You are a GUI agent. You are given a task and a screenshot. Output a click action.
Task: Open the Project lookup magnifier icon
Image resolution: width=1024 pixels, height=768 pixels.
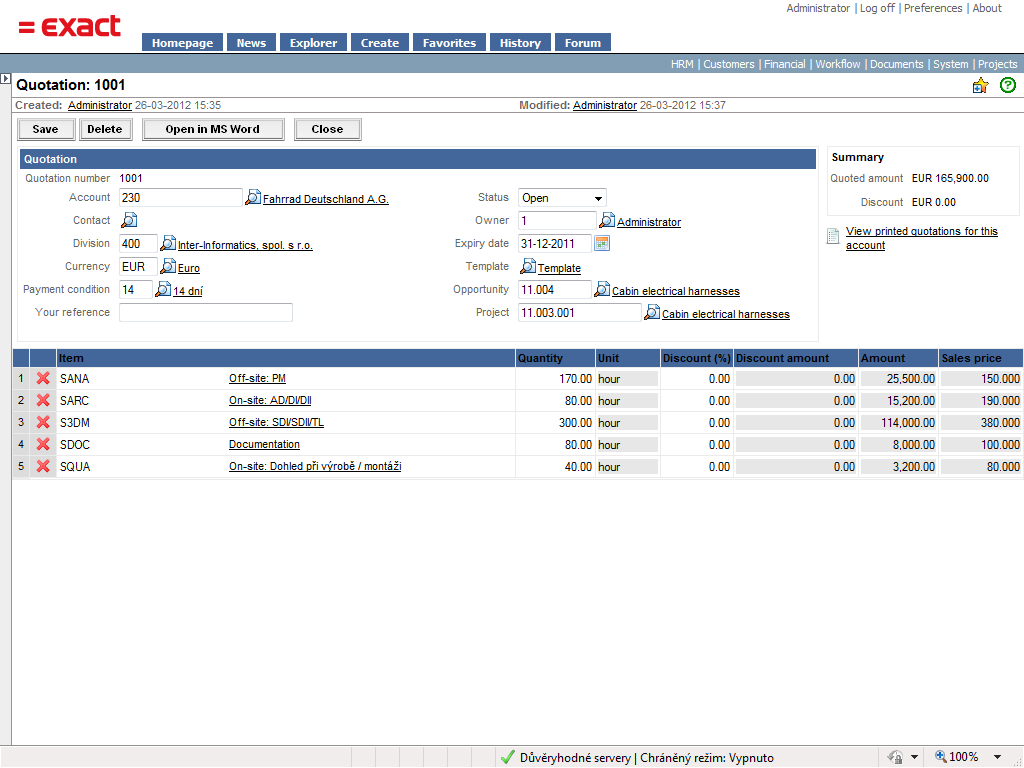tap(652, 312)
